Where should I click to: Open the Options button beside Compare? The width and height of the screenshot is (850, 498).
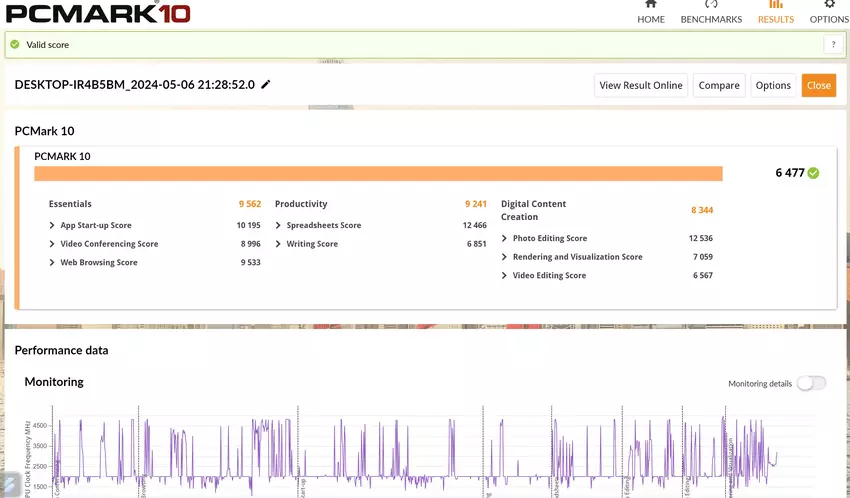[x=773, y=85]
